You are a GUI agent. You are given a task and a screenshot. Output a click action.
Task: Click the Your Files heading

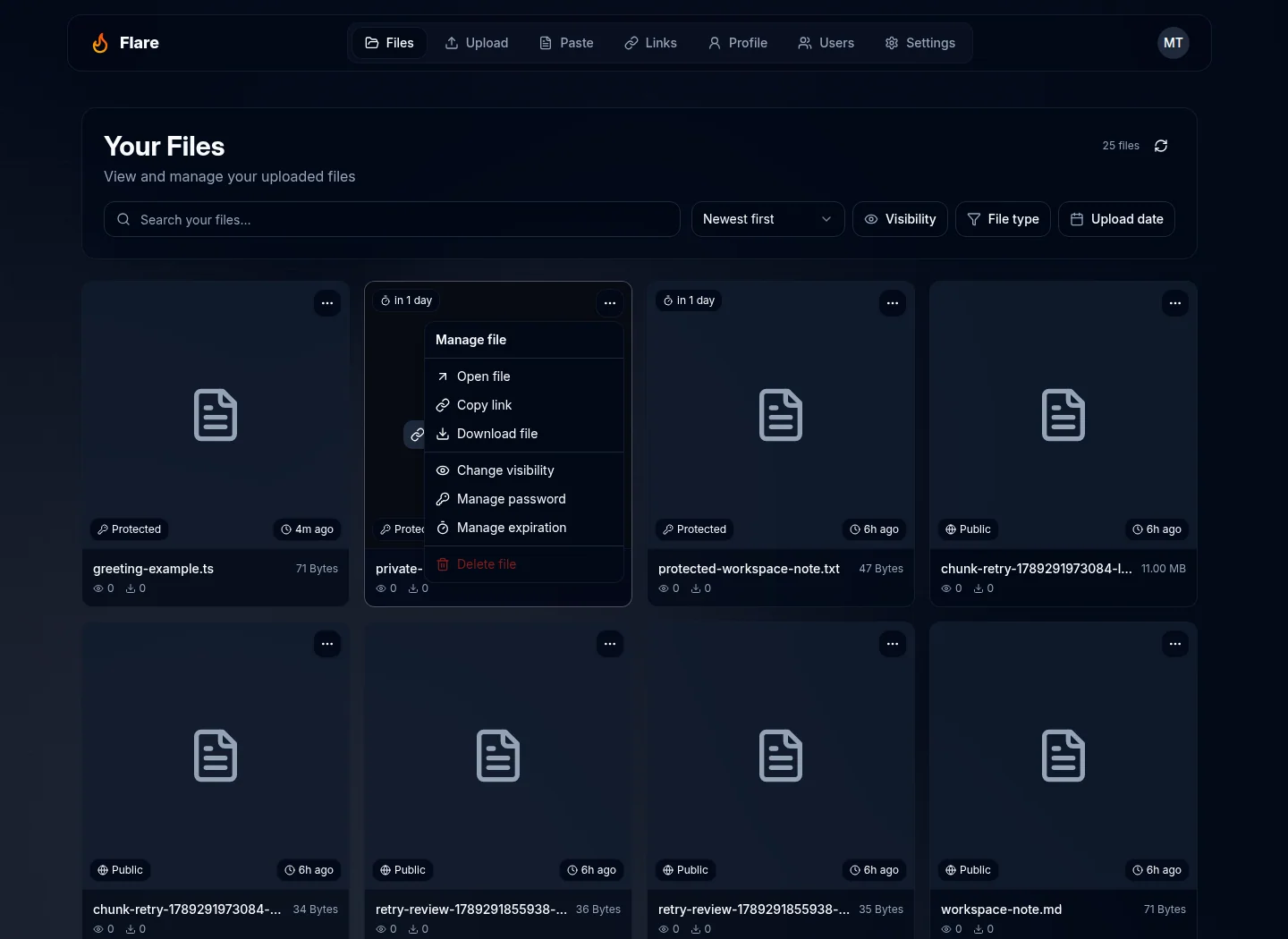(165, 147)
